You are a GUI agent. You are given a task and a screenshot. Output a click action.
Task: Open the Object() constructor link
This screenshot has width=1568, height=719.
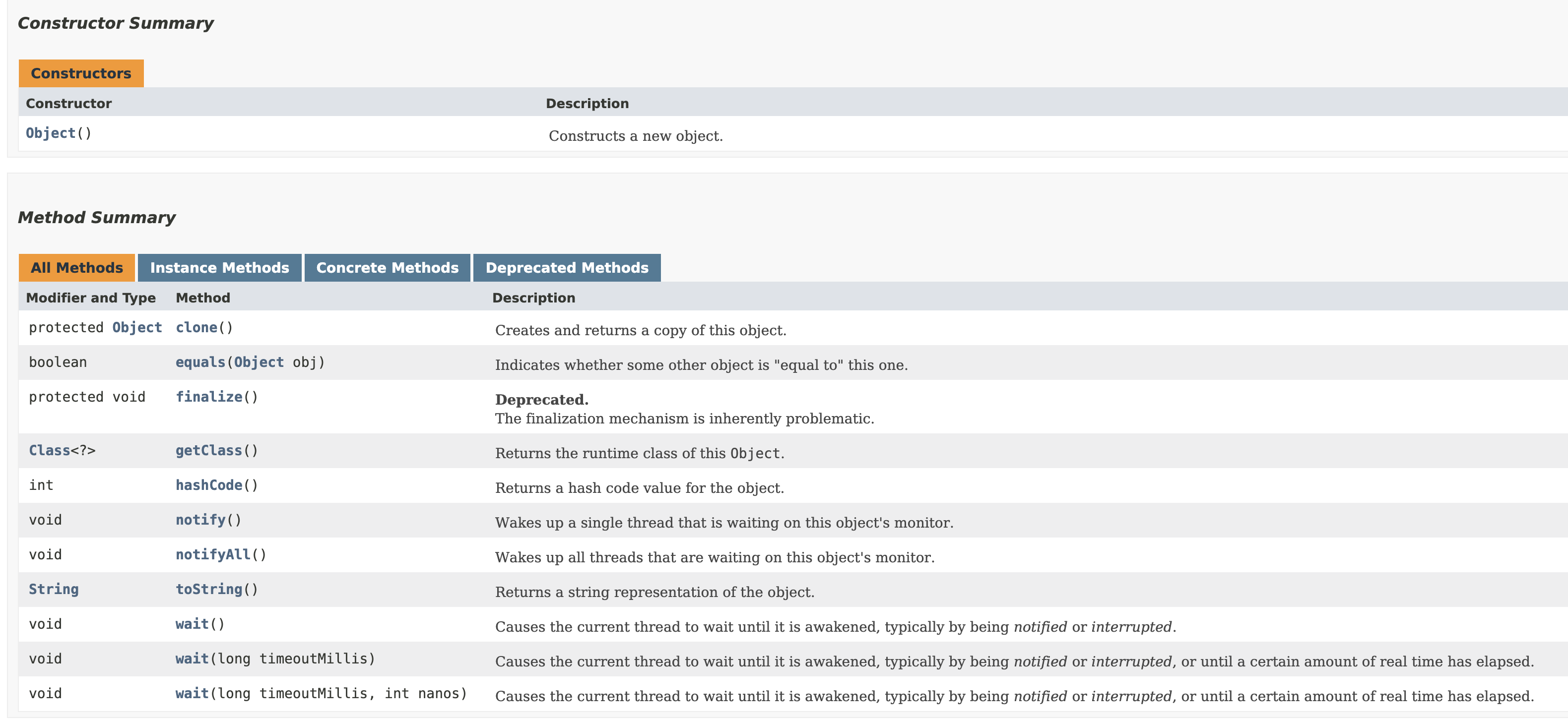click(x=51, y=132)
